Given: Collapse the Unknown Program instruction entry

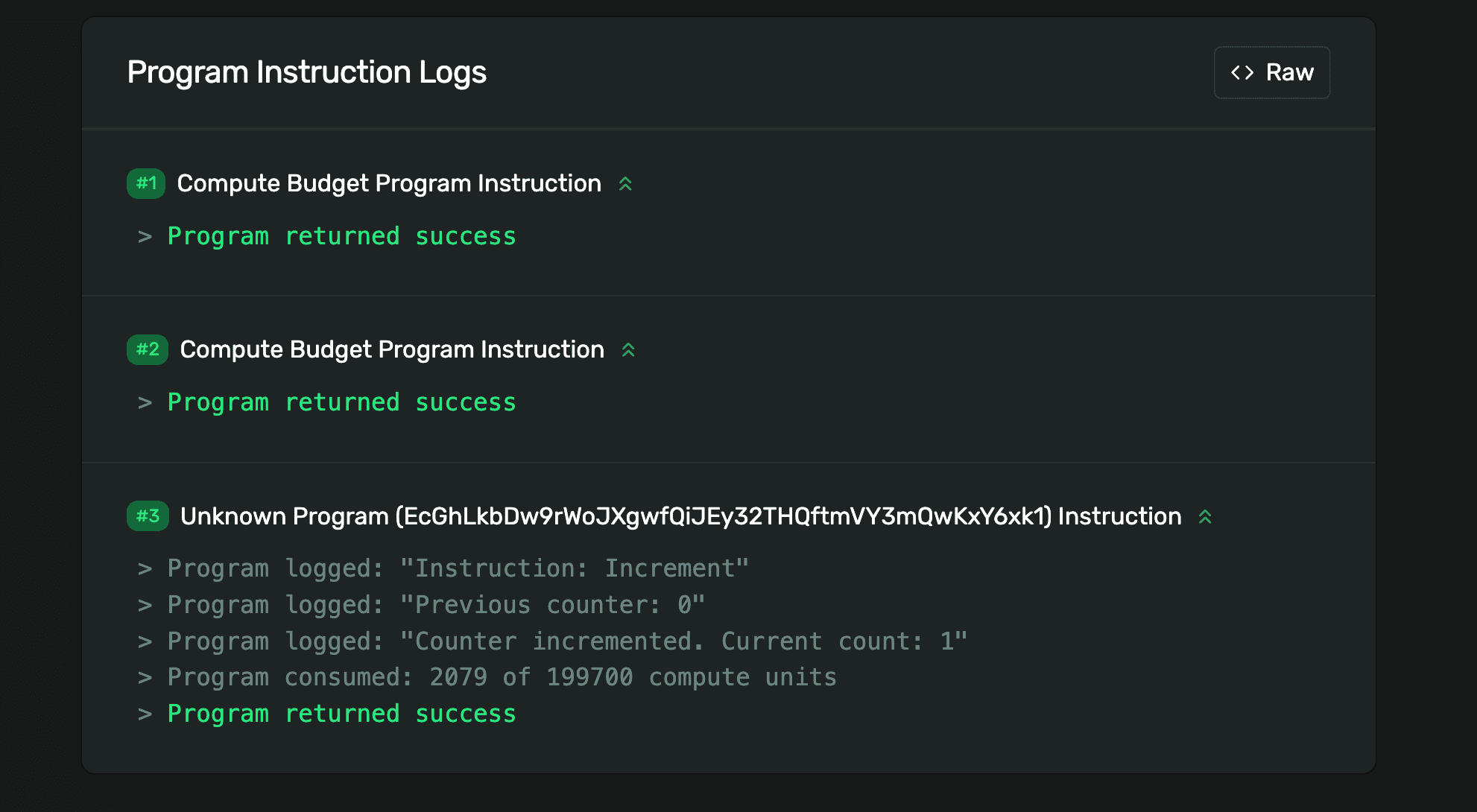Looking at the screenshot, I should [1206, 516].
